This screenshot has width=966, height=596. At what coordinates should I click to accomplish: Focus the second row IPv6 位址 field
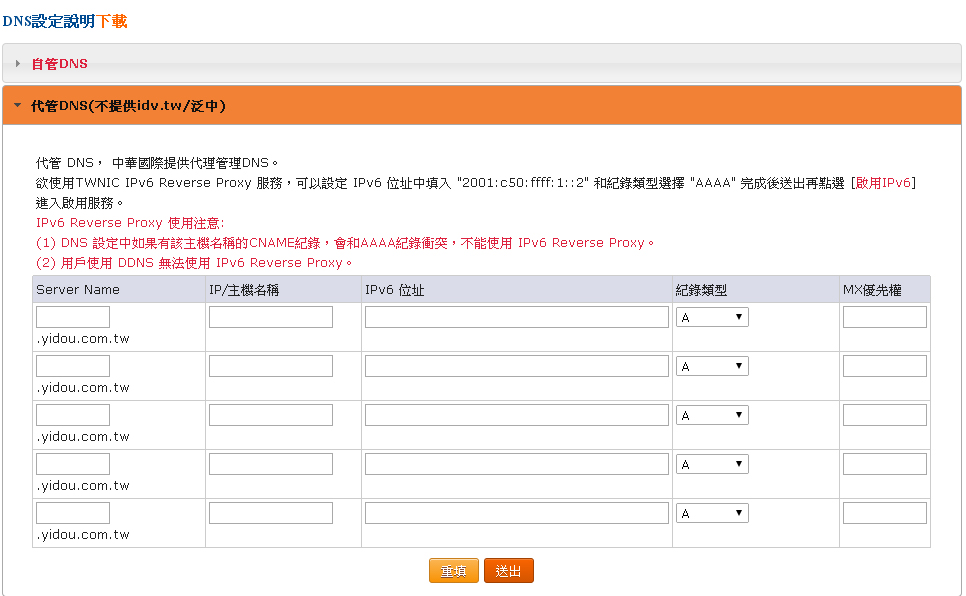[x=516, y=366]
